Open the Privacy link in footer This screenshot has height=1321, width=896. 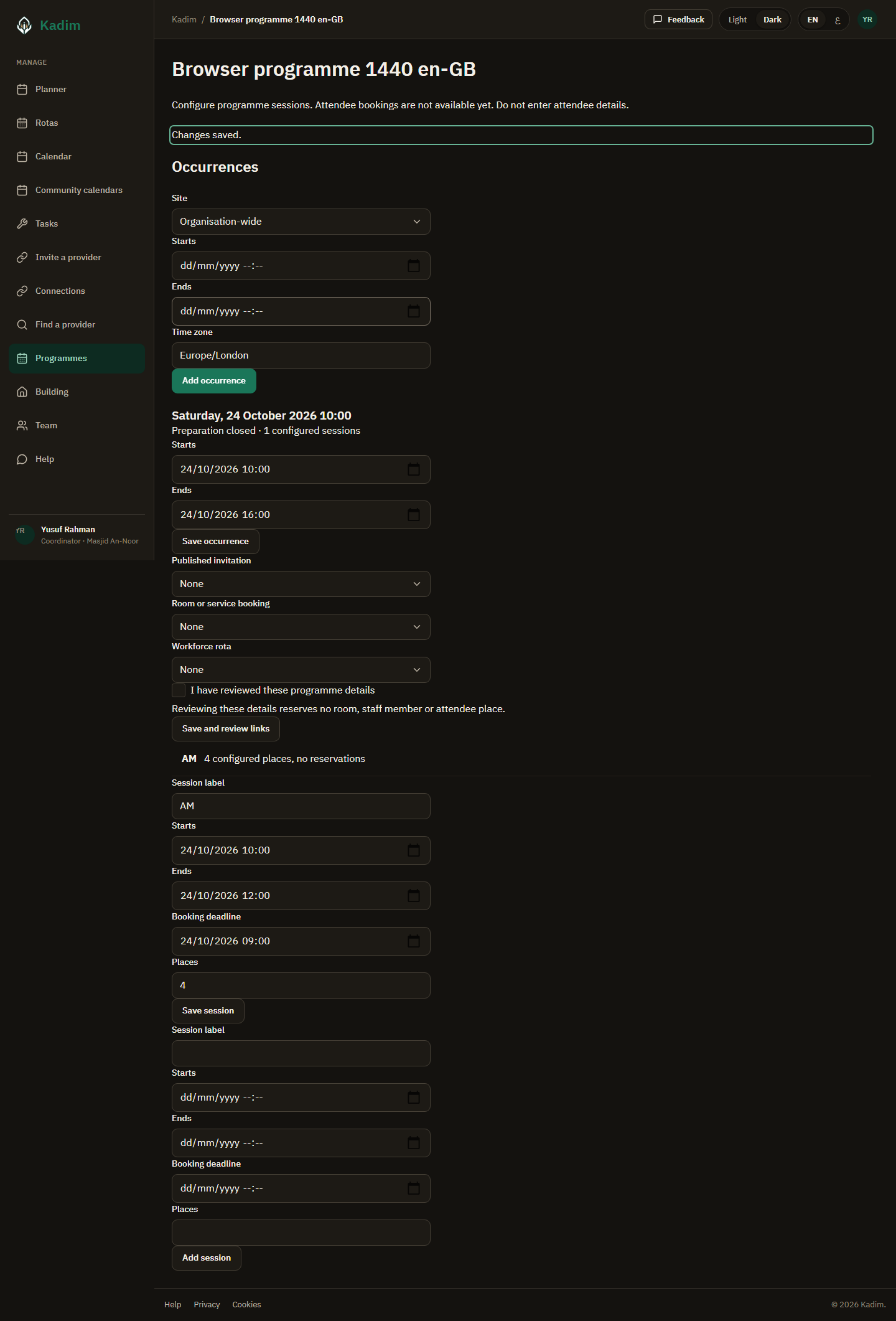(207, 1304)
